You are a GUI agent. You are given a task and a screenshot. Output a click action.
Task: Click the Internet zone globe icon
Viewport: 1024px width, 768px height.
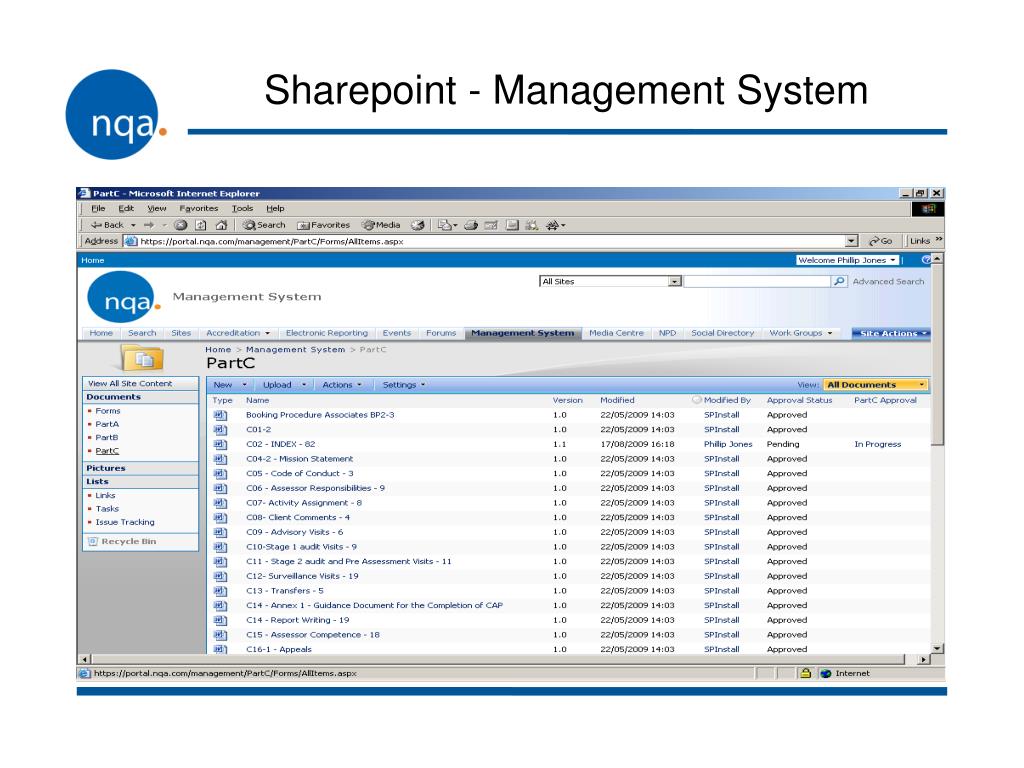click(825, 673)
